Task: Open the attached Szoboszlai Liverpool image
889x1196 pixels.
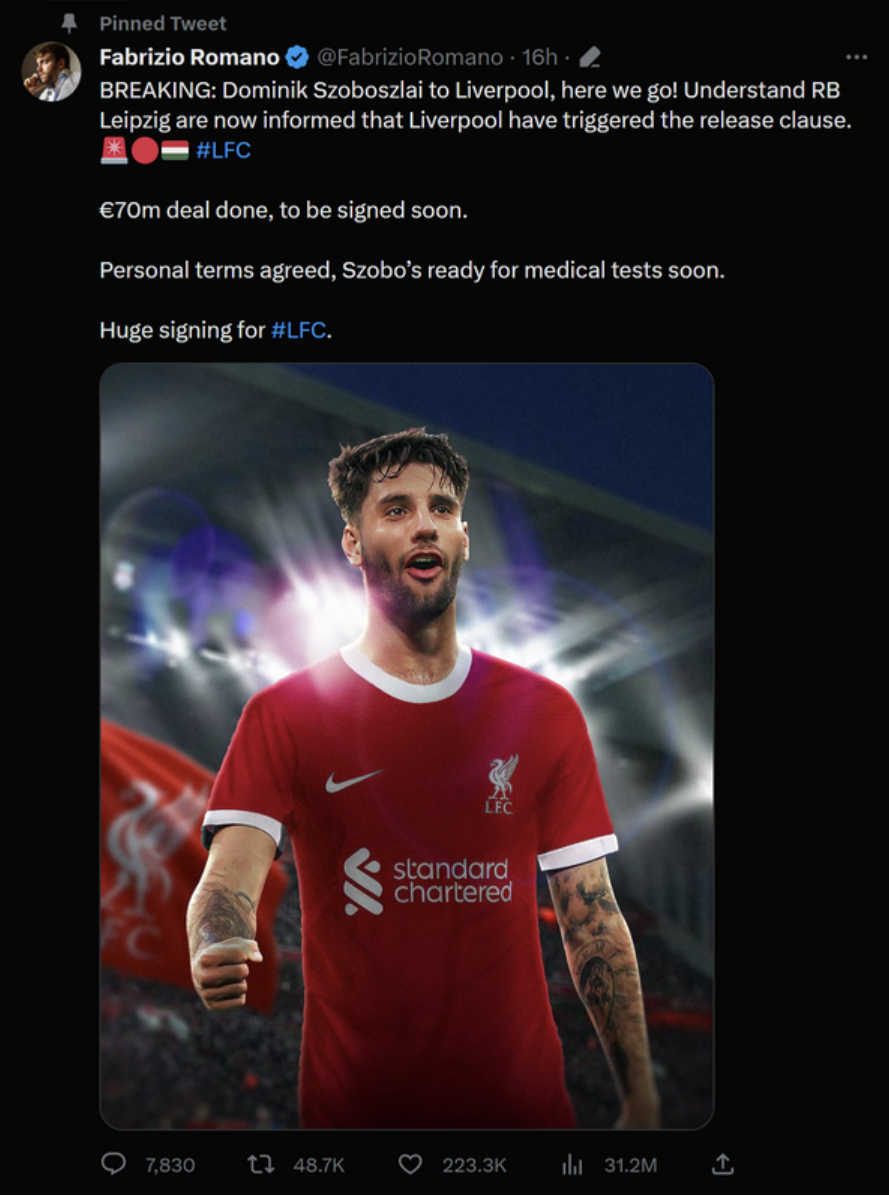Action: (x=406, y=746)
